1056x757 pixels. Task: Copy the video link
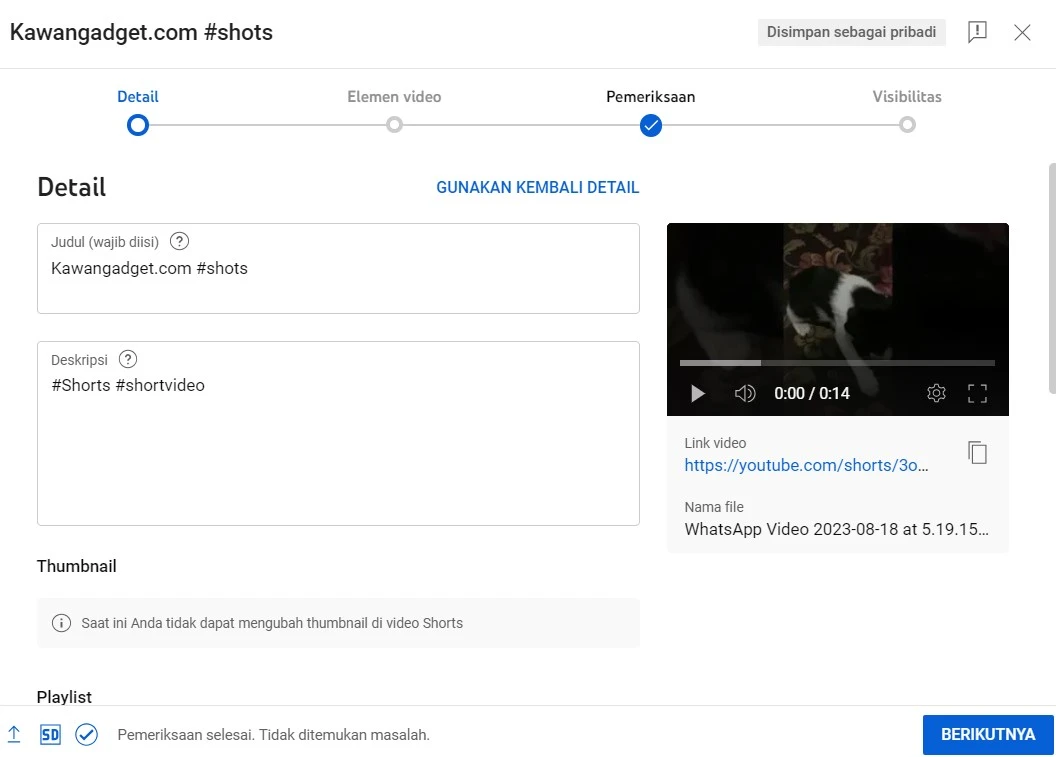pyautogui.click(x=977, y=453)
